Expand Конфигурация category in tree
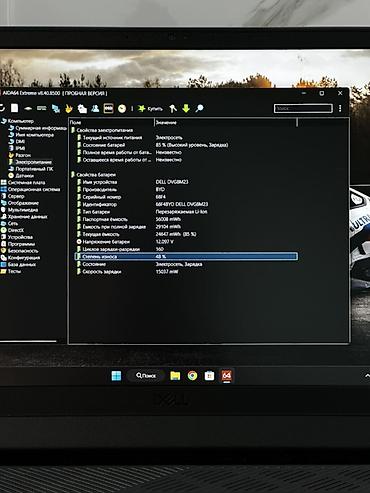This screenshot has width=370, height=493. point(20,257)
